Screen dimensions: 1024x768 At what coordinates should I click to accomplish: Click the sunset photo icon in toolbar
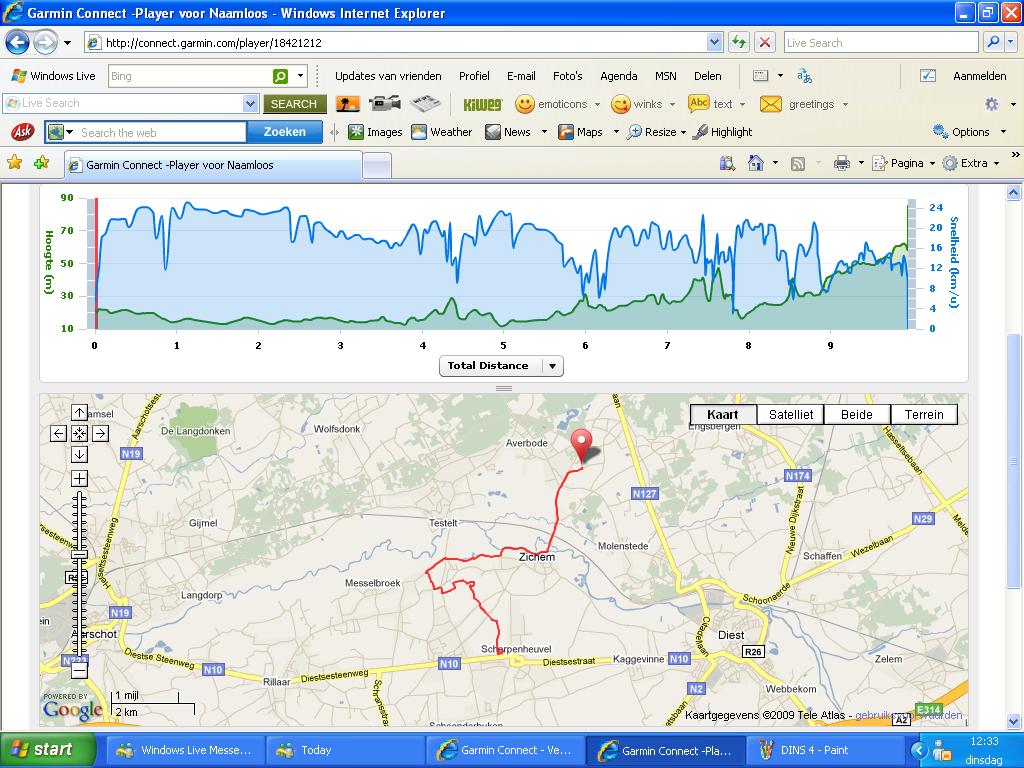tap(347, 104)
